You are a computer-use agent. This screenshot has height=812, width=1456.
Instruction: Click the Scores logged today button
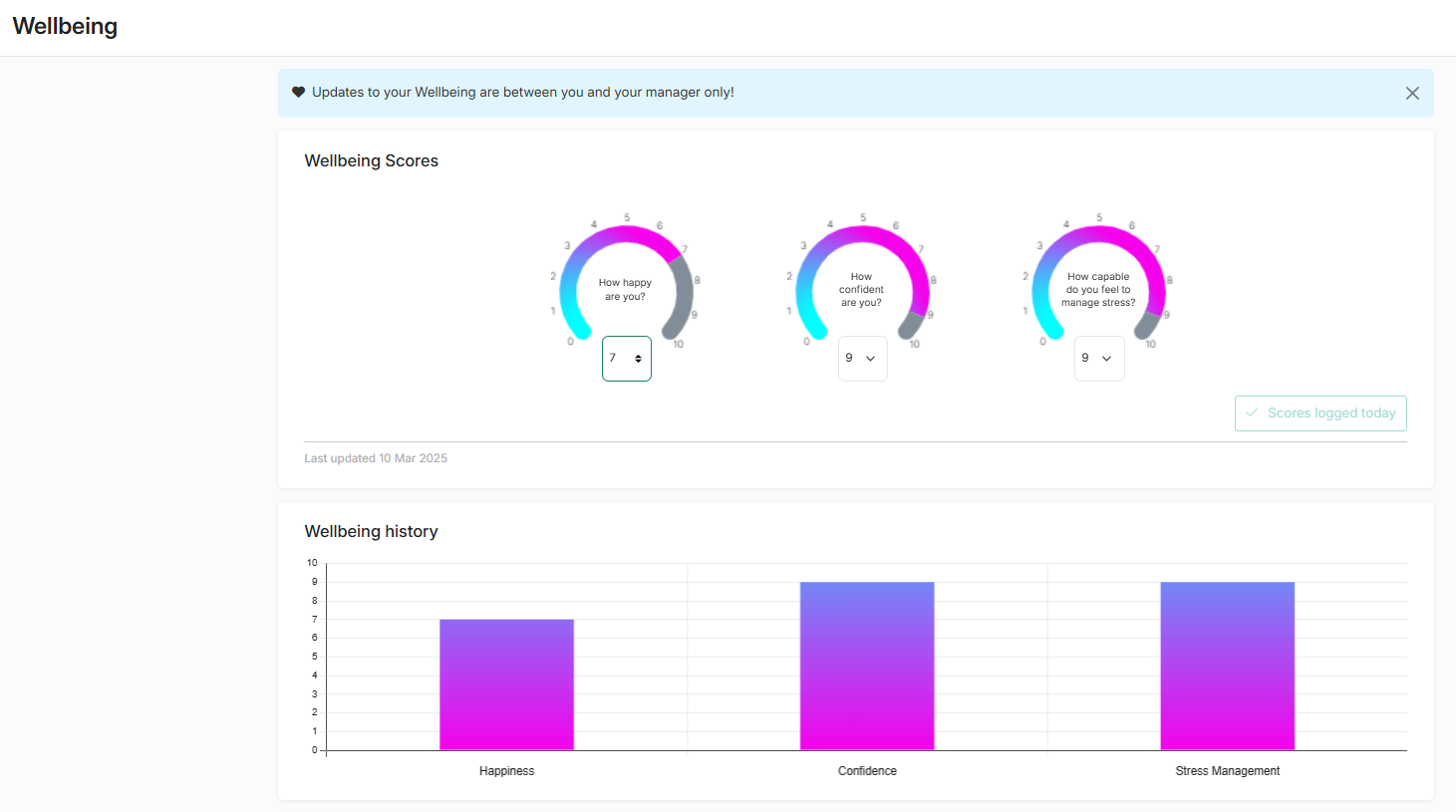point(1320,413)
